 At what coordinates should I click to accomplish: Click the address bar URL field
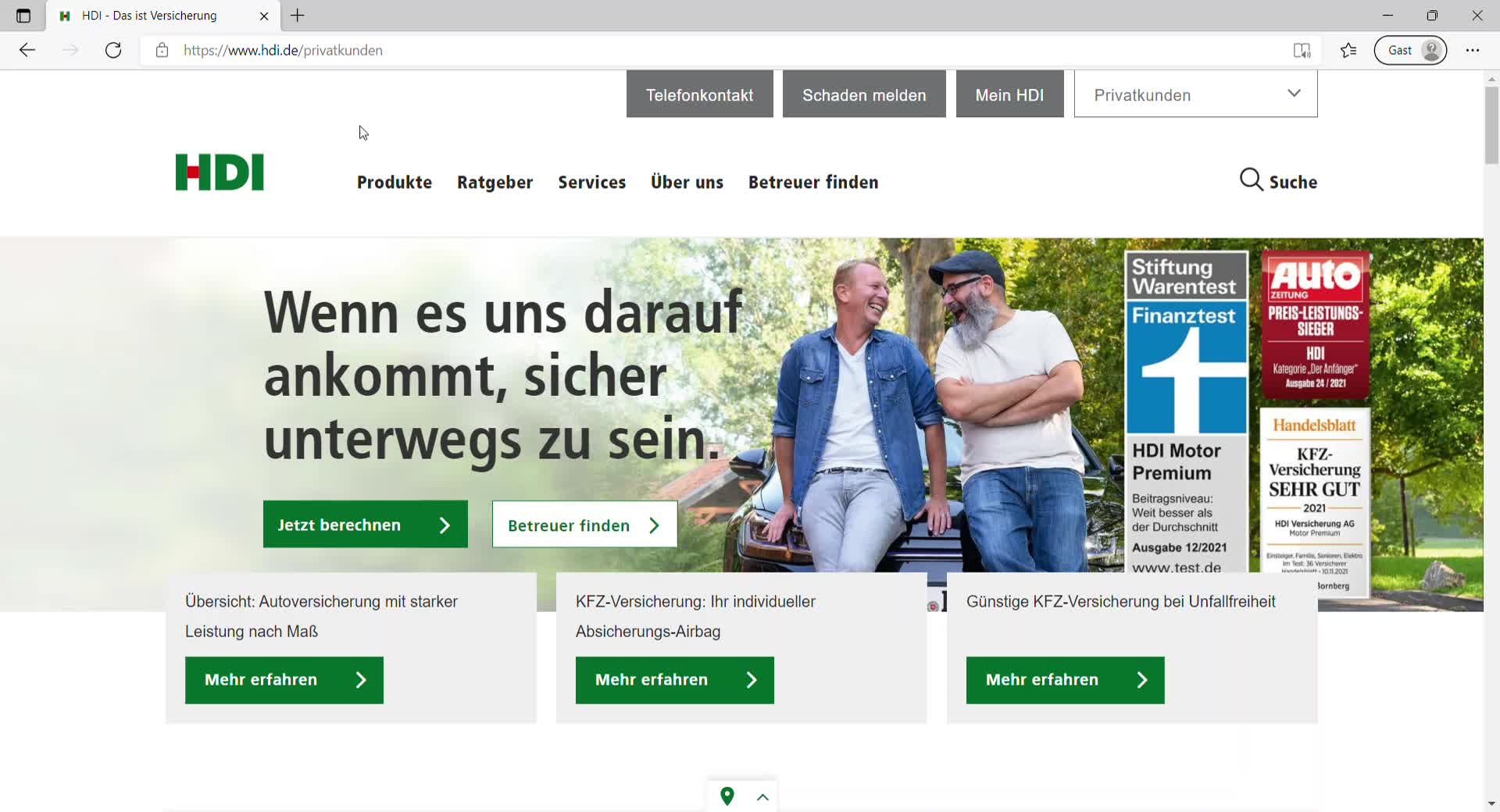pos(703,50)
